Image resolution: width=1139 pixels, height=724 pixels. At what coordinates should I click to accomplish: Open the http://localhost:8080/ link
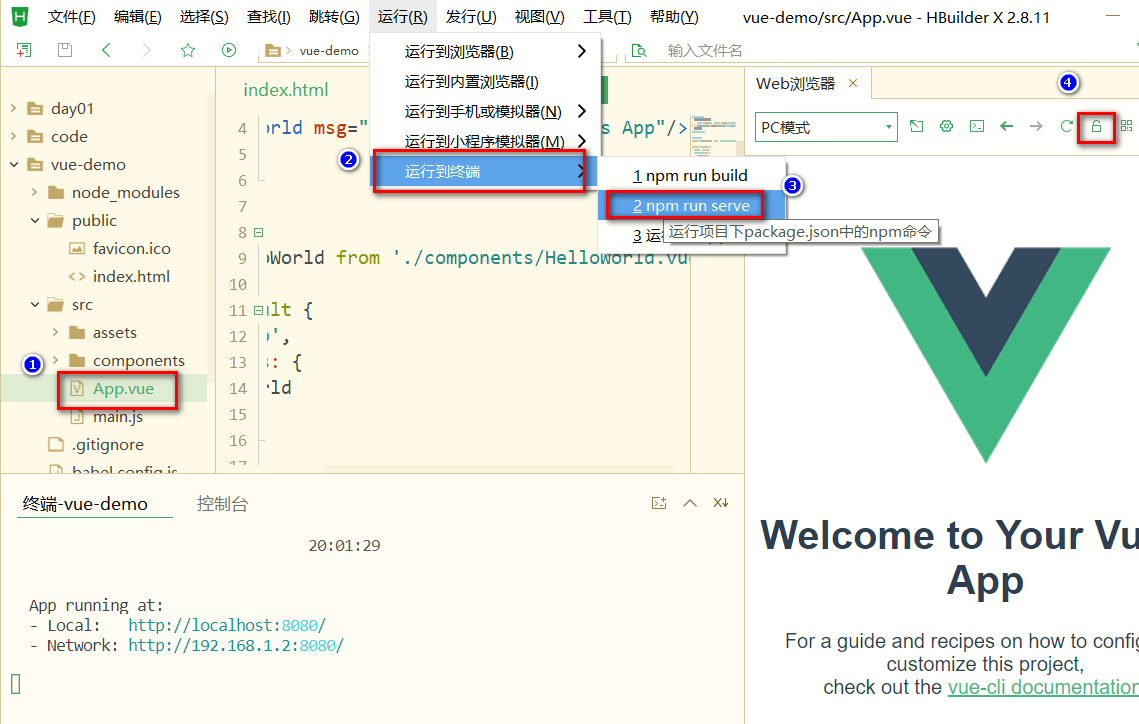pyautogui.click(x=227, y=625)
